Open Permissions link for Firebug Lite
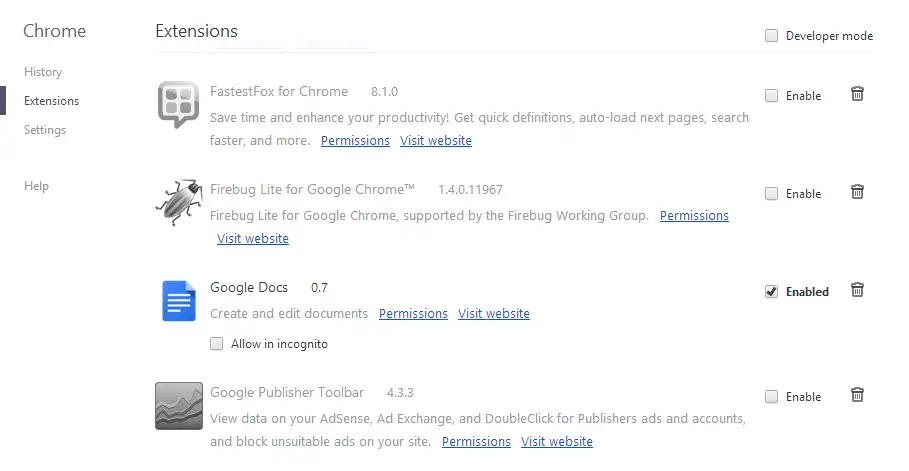Viewport: 909px width, 471px height. 694,215
